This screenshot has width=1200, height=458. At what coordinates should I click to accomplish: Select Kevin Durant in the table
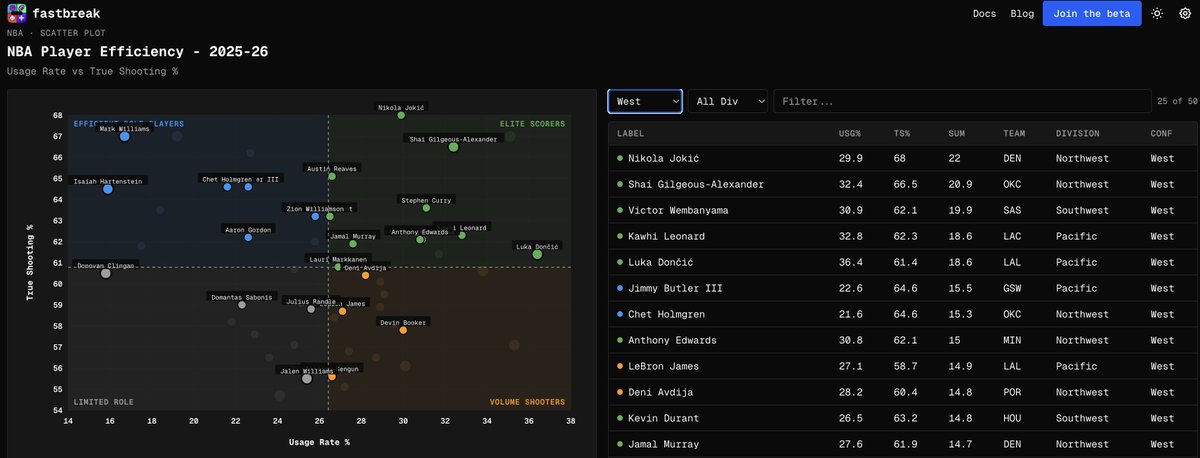(663, 418)
